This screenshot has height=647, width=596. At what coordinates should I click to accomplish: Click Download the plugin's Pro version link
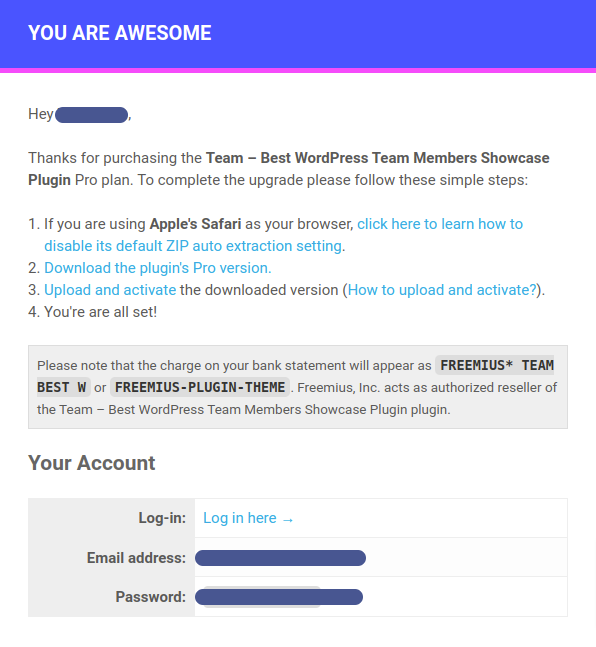point(158,268)
